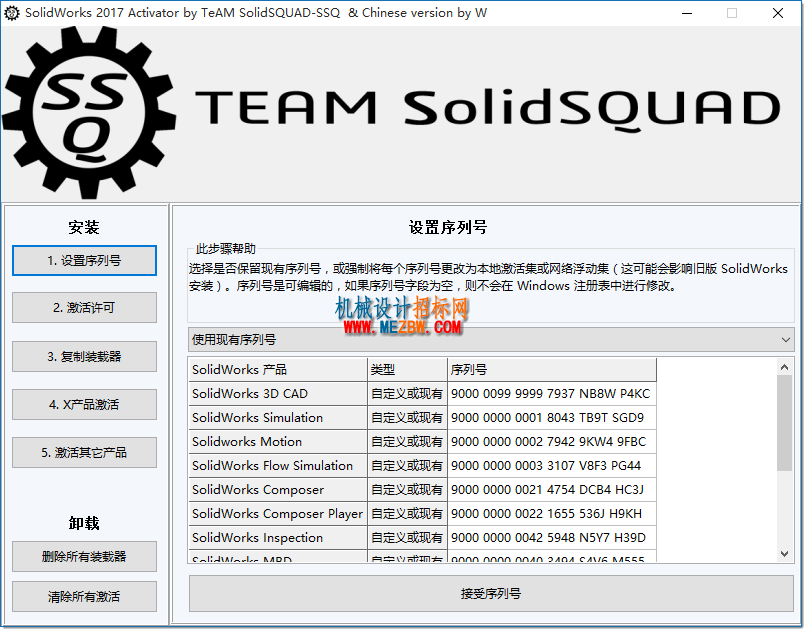Edit serial '9000 0000 0003 3107 V8F3 PG44'
The image size is (807, 632).
(x=552, y=466)
